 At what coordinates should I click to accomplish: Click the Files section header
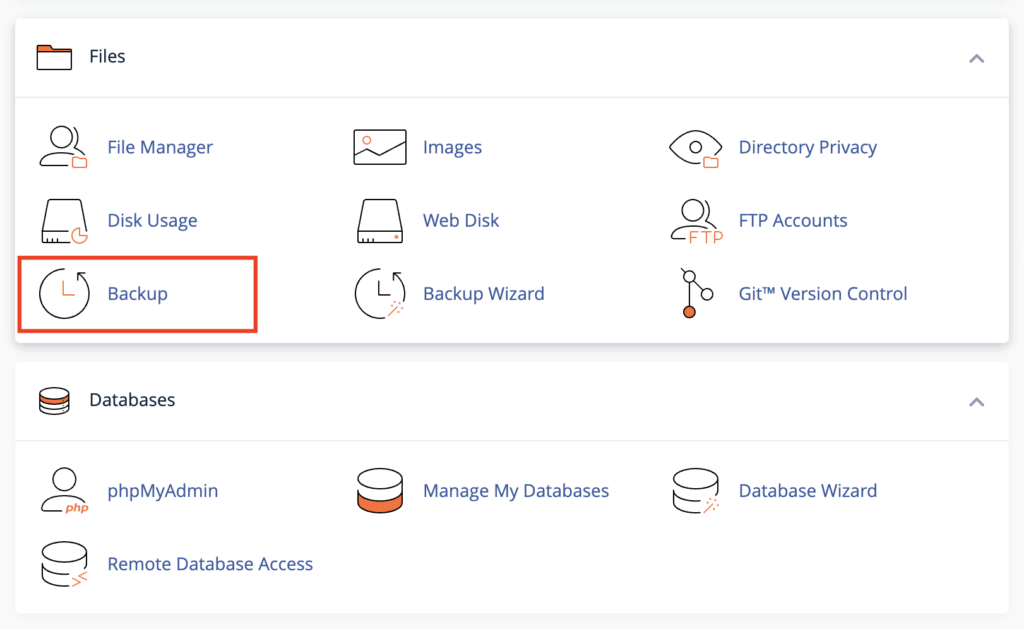[x=105, y=56]
